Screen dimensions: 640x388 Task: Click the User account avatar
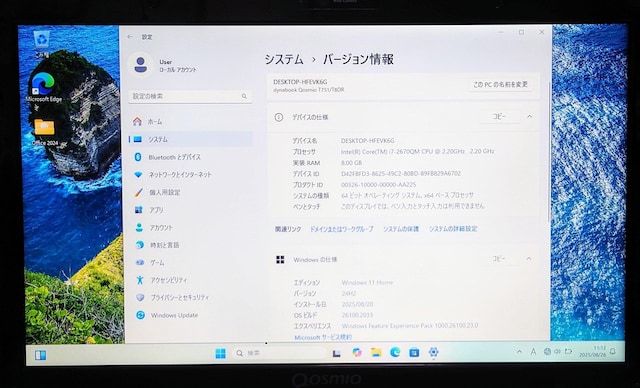[140, 64]
